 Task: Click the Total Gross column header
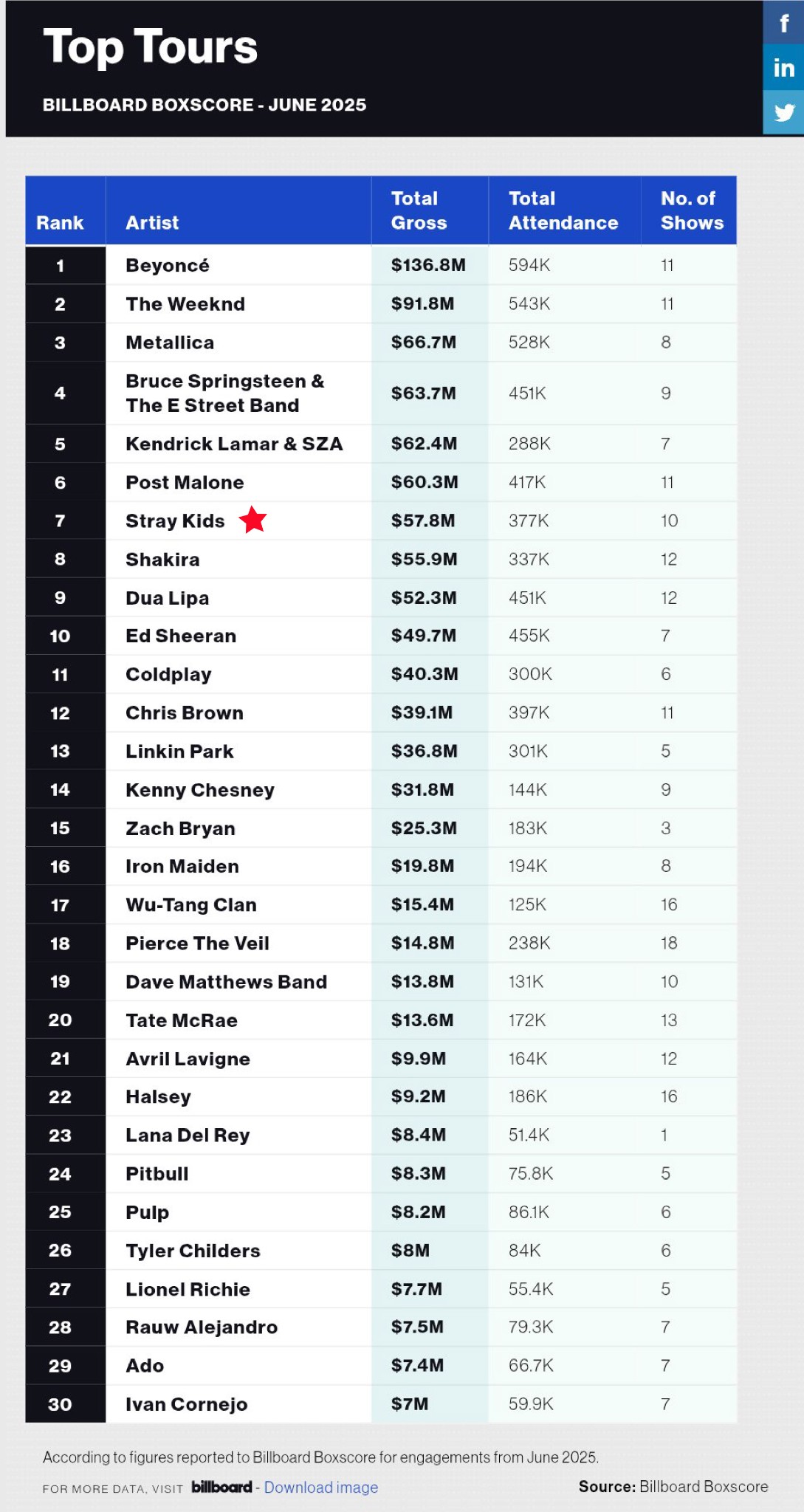419,210
